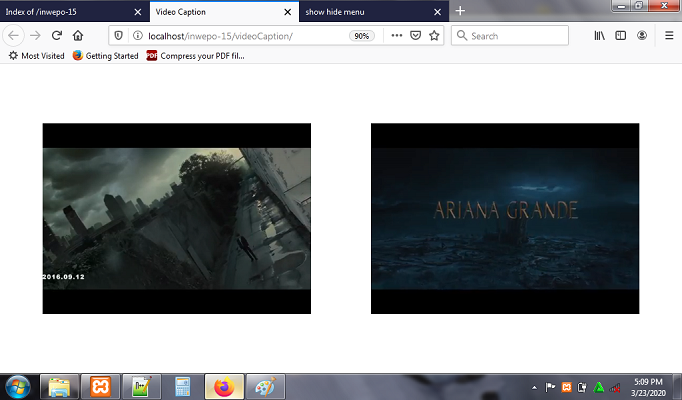The width and height of the screenshot is (682, 400).
Task: Click the browser Back arrow button
Action: [x=15, y=35]
